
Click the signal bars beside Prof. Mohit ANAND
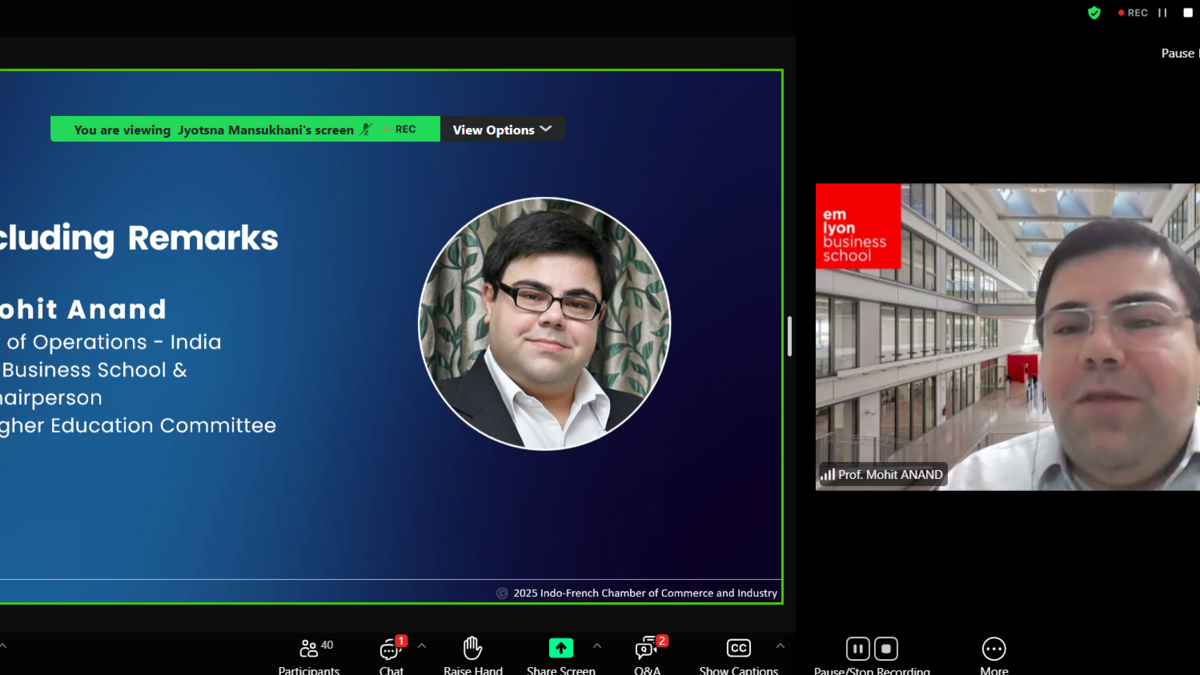828,475
